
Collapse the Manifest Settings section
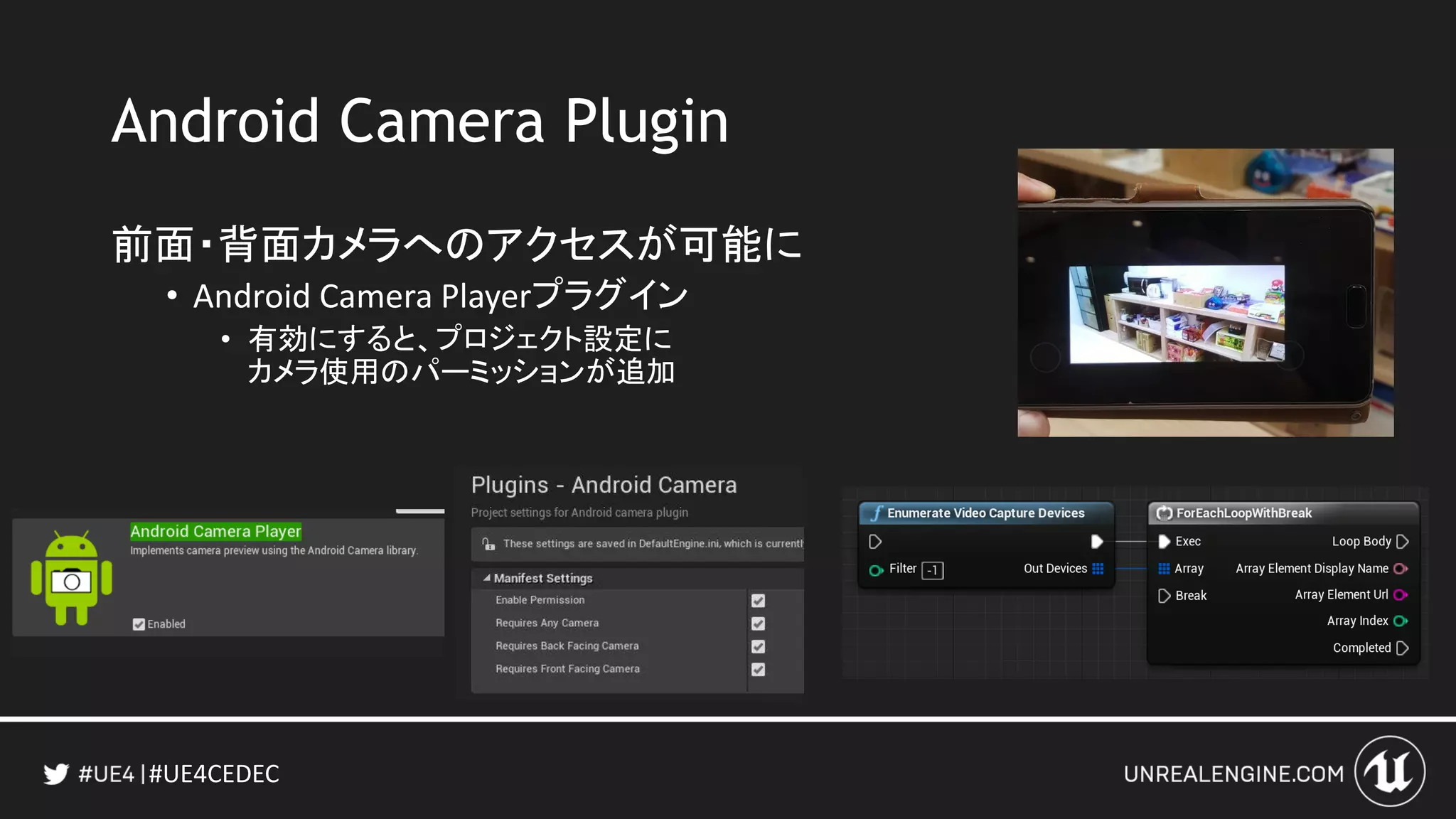coord(486,578)
